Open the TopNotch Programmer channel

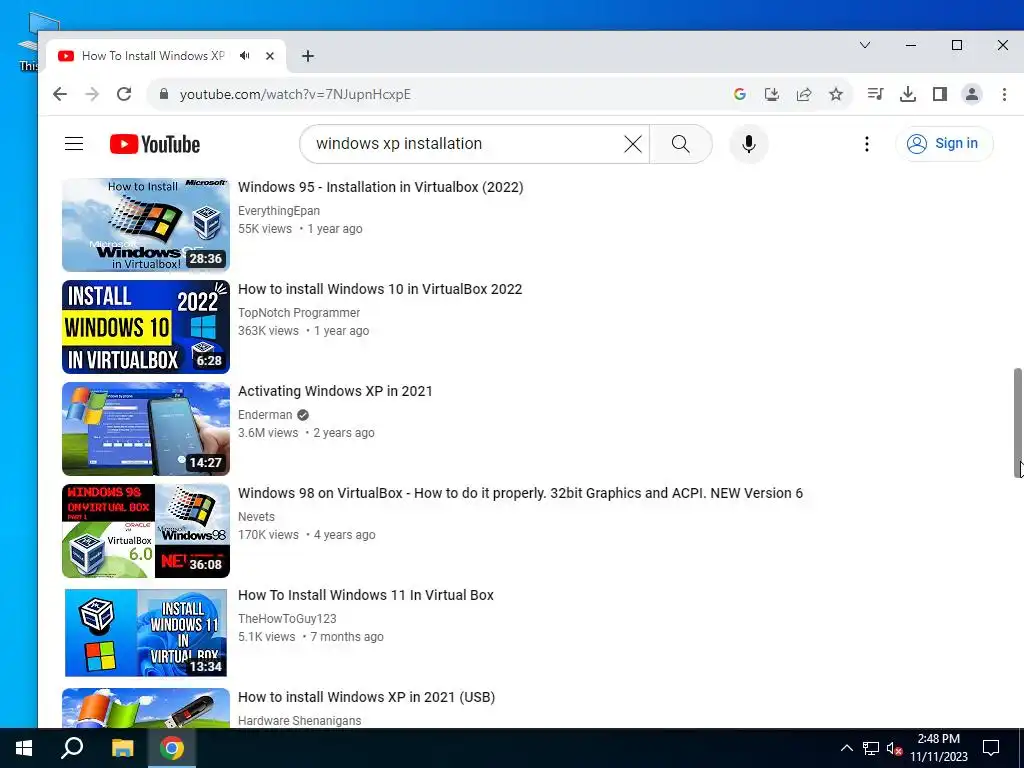[x=299, y=313]
